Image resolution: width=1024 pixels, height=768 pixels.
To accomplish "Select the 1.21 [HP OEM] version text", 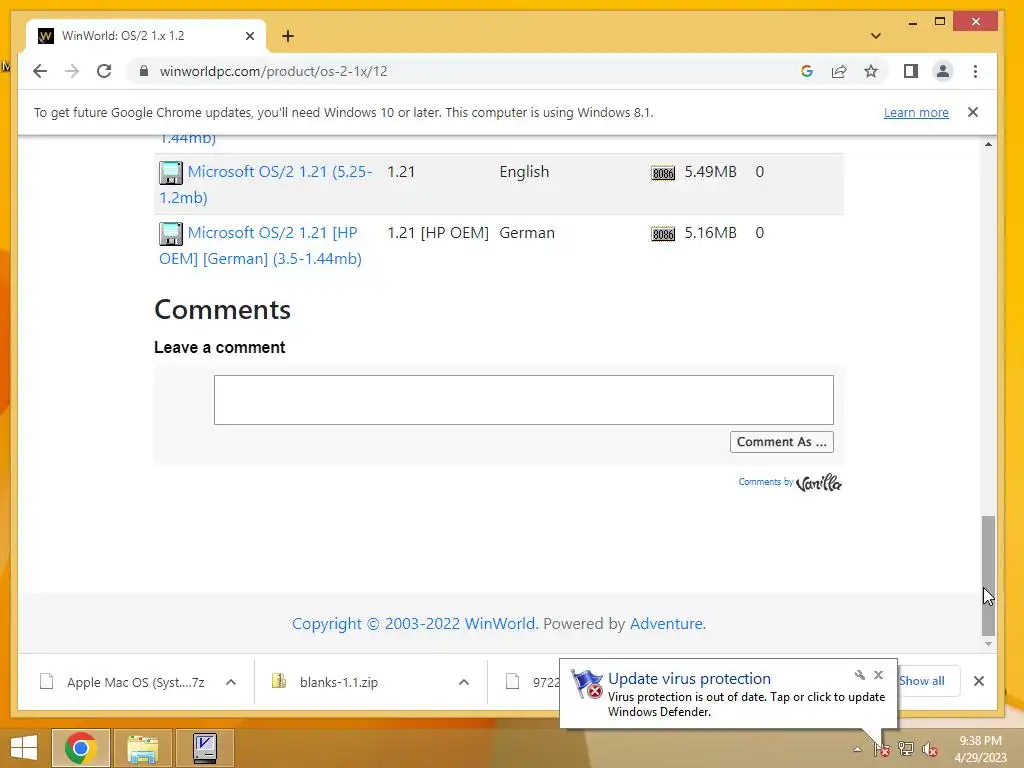I will point(438,232).
